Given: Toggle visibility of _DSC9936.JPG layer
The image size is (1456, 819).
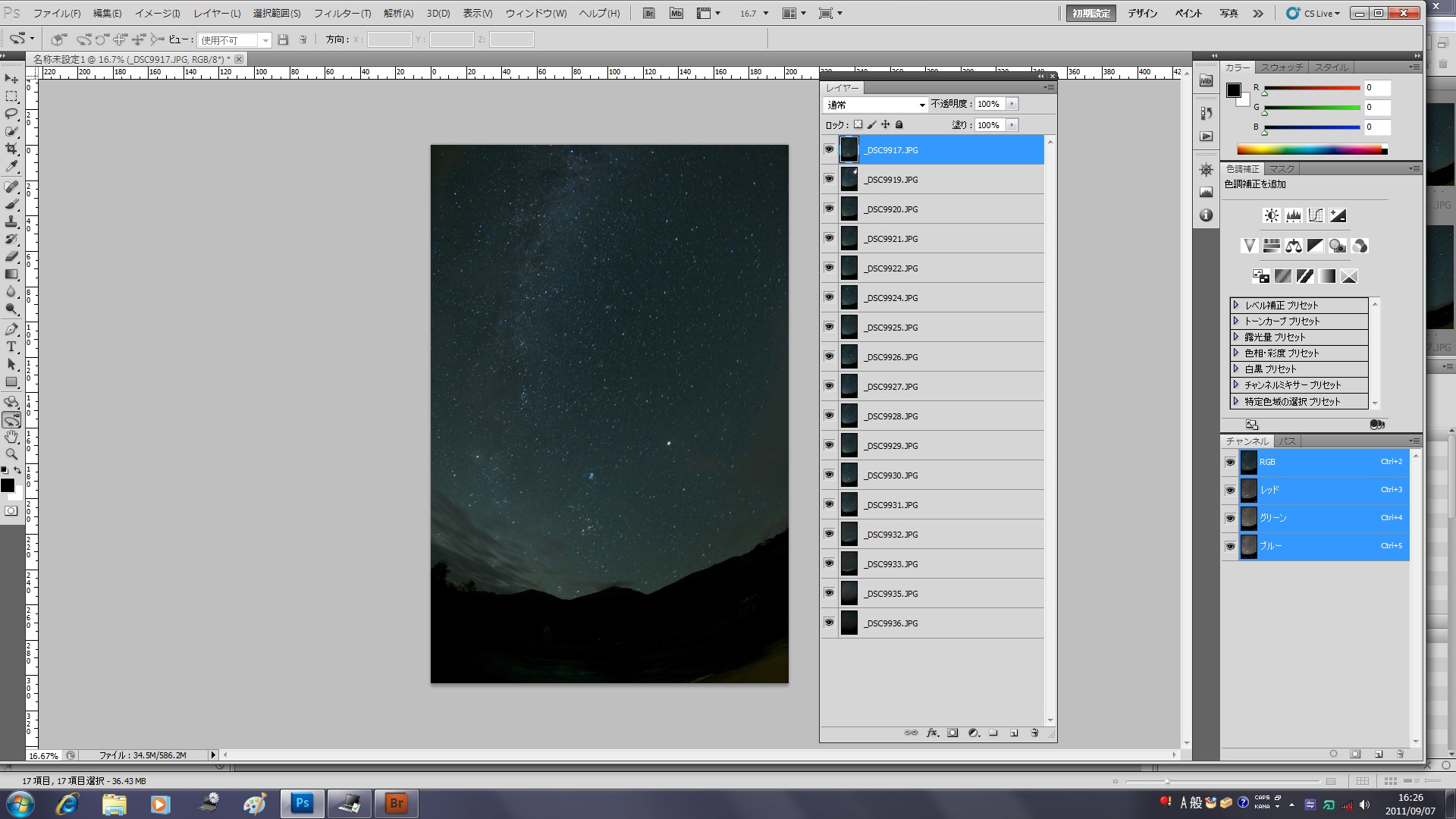Looking at the screenshot, I should point(829,623).
